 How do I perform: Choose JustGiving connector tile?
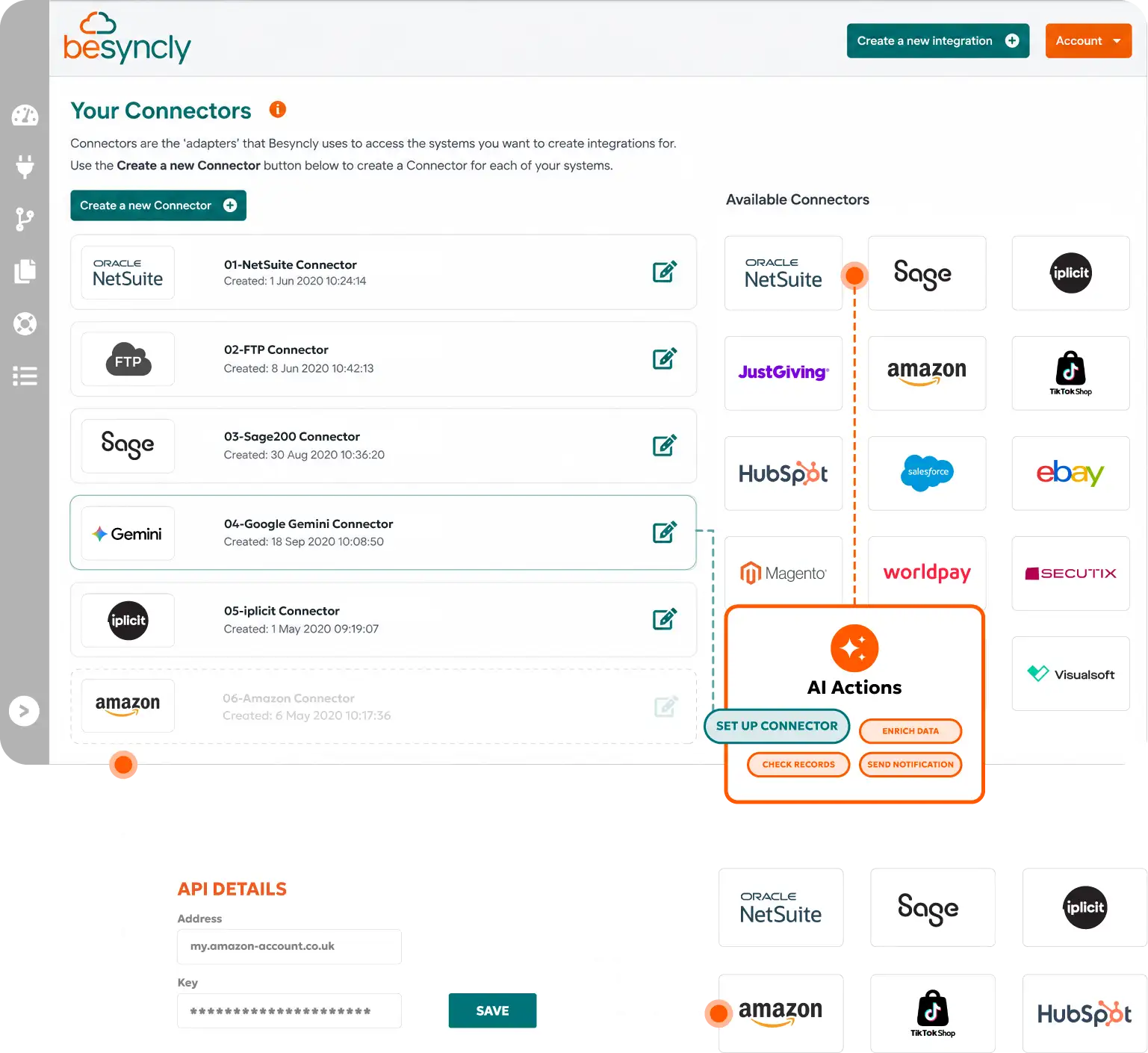[x=784, y=373]
